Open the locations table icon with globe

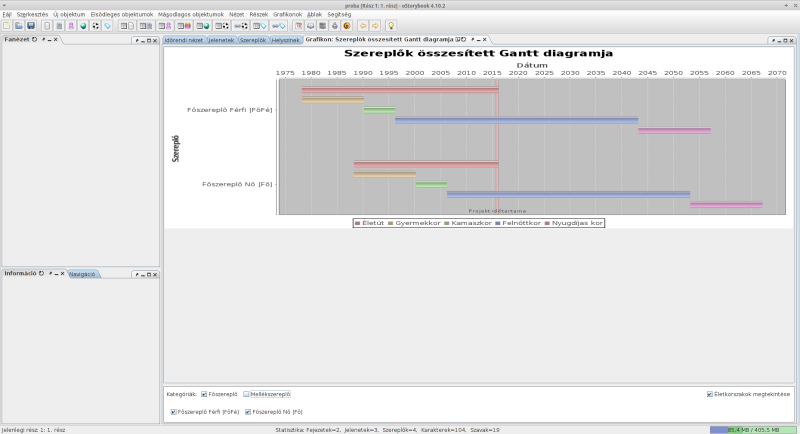203,25
